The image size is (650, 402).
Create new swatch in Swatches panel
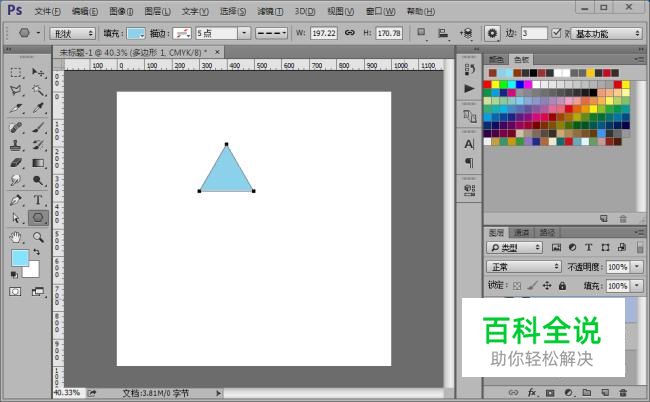pos(604,218)
